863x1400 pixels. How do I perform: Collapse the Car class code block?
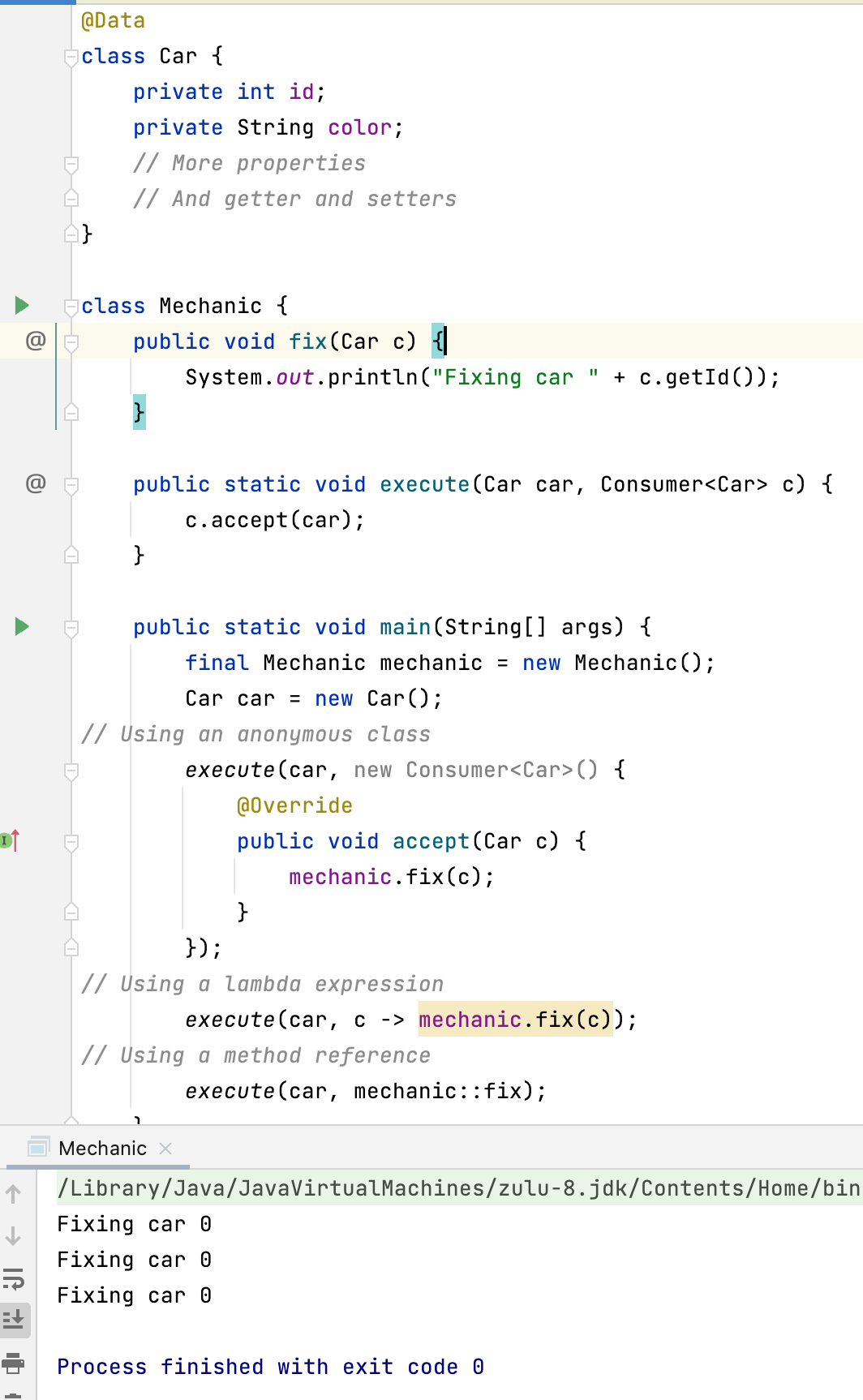71,57
